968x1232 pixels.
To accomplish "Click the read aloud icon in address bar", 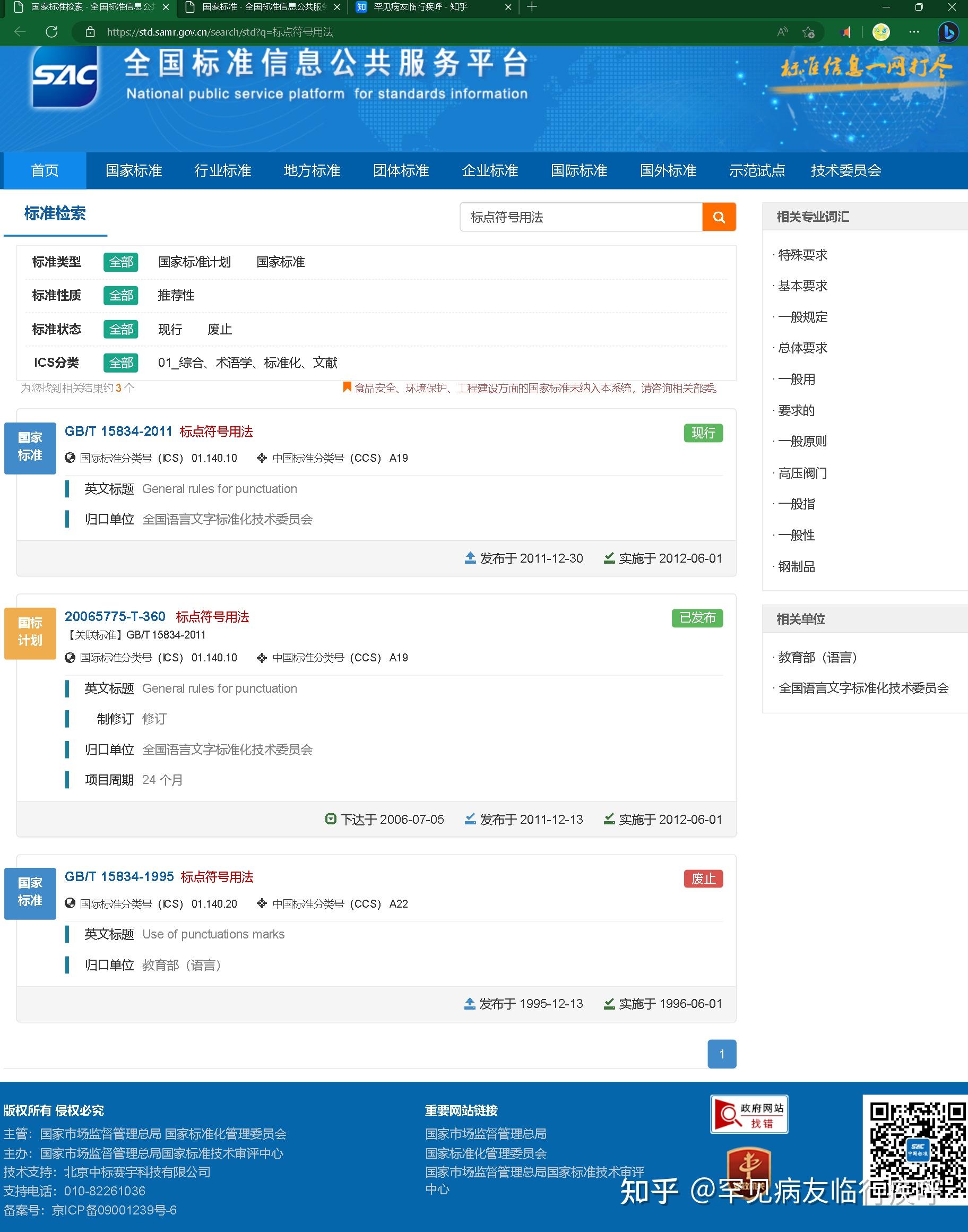I will tap(782, 32).
